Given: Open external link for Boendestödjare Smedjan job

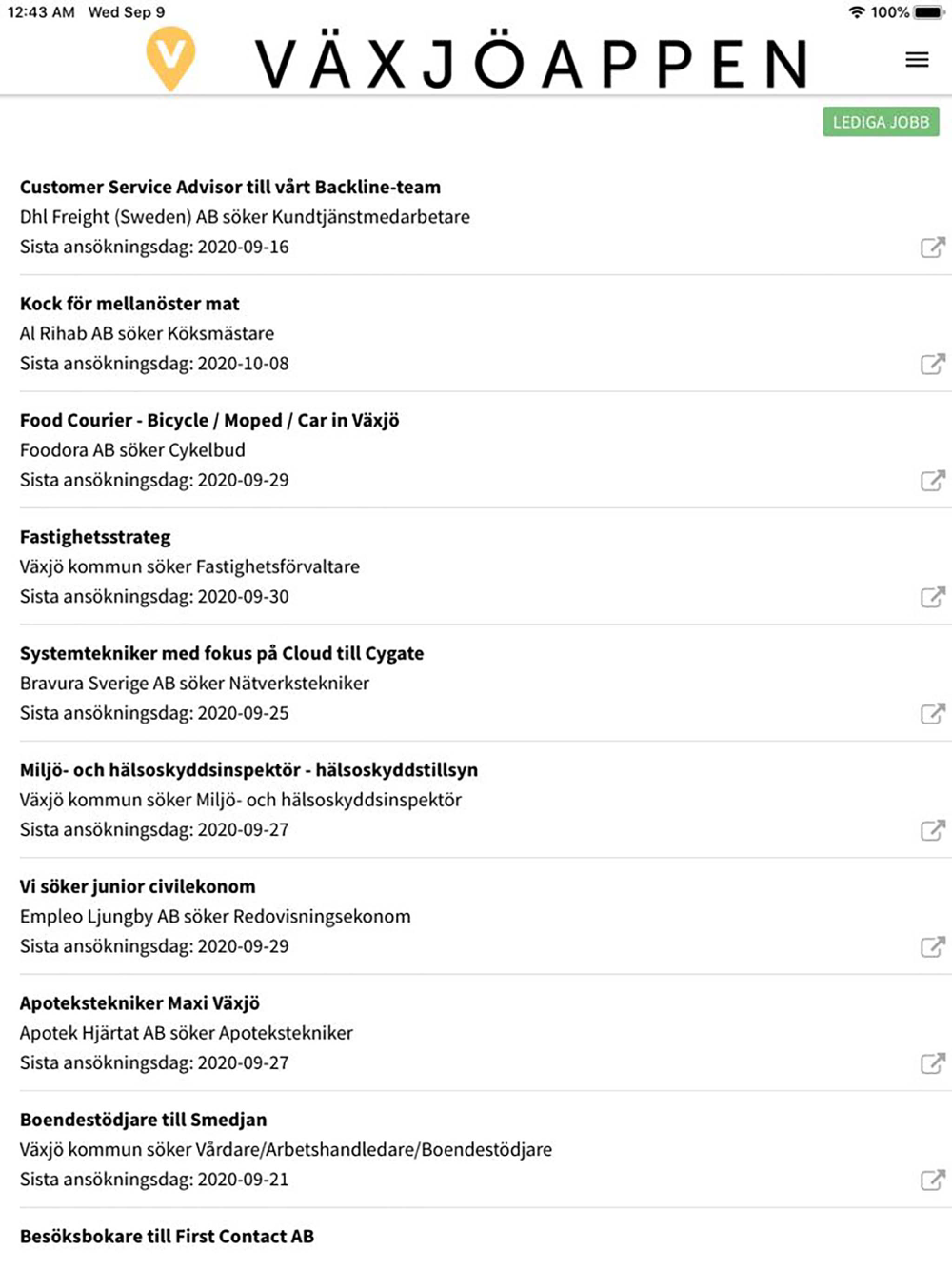Looking at the screenshot, I should [x=932, y=1181].
